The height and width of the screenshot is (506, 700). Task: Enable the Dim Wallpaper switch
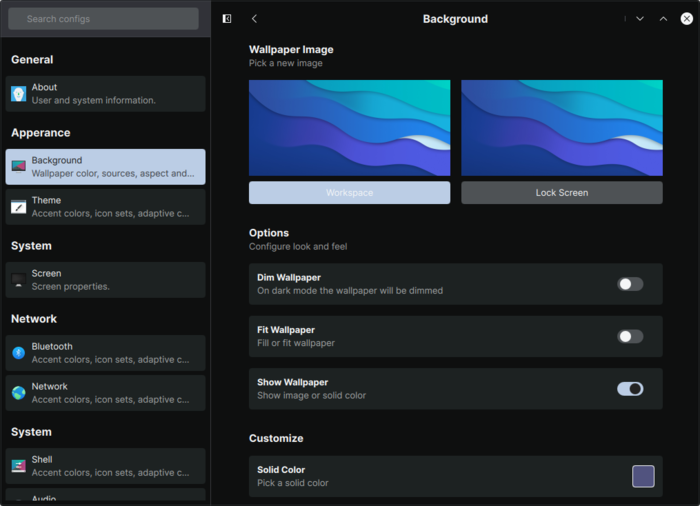point(629,284)
